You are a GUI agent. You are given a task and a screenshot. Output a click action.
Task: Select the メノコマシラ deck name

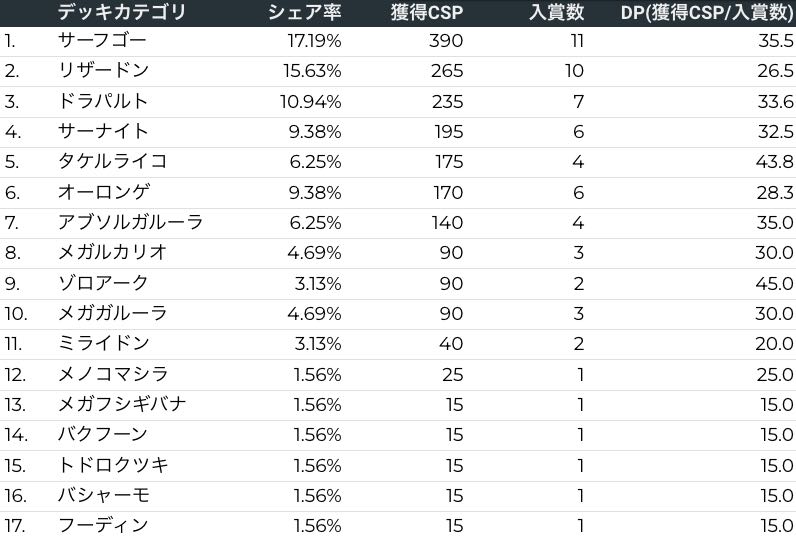(x=112, y=374)
